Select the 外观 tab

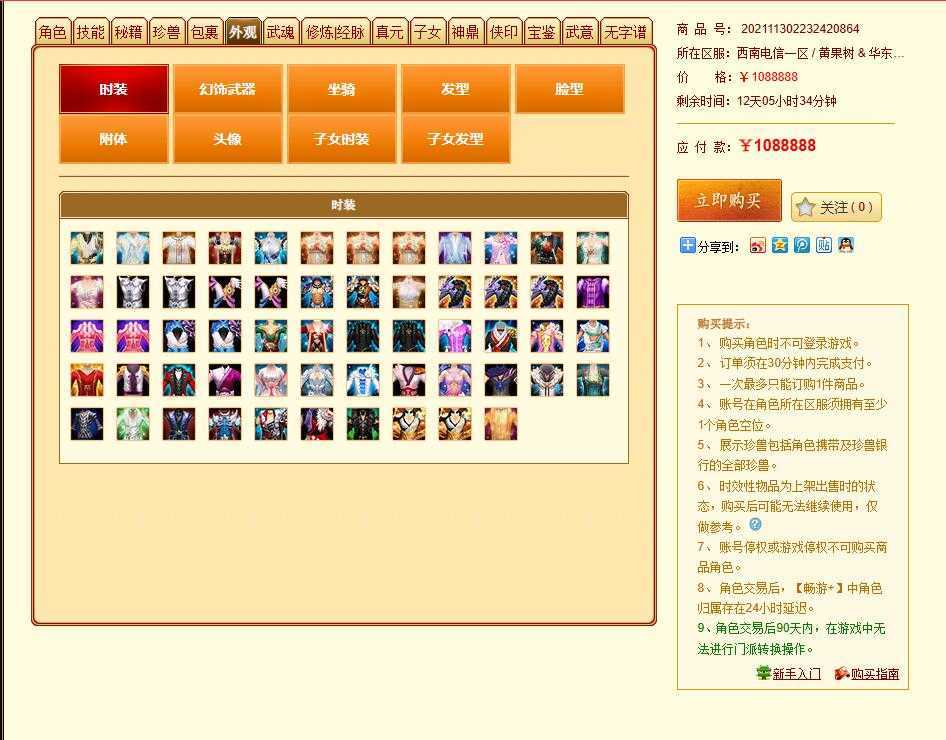tap(243, 31)
